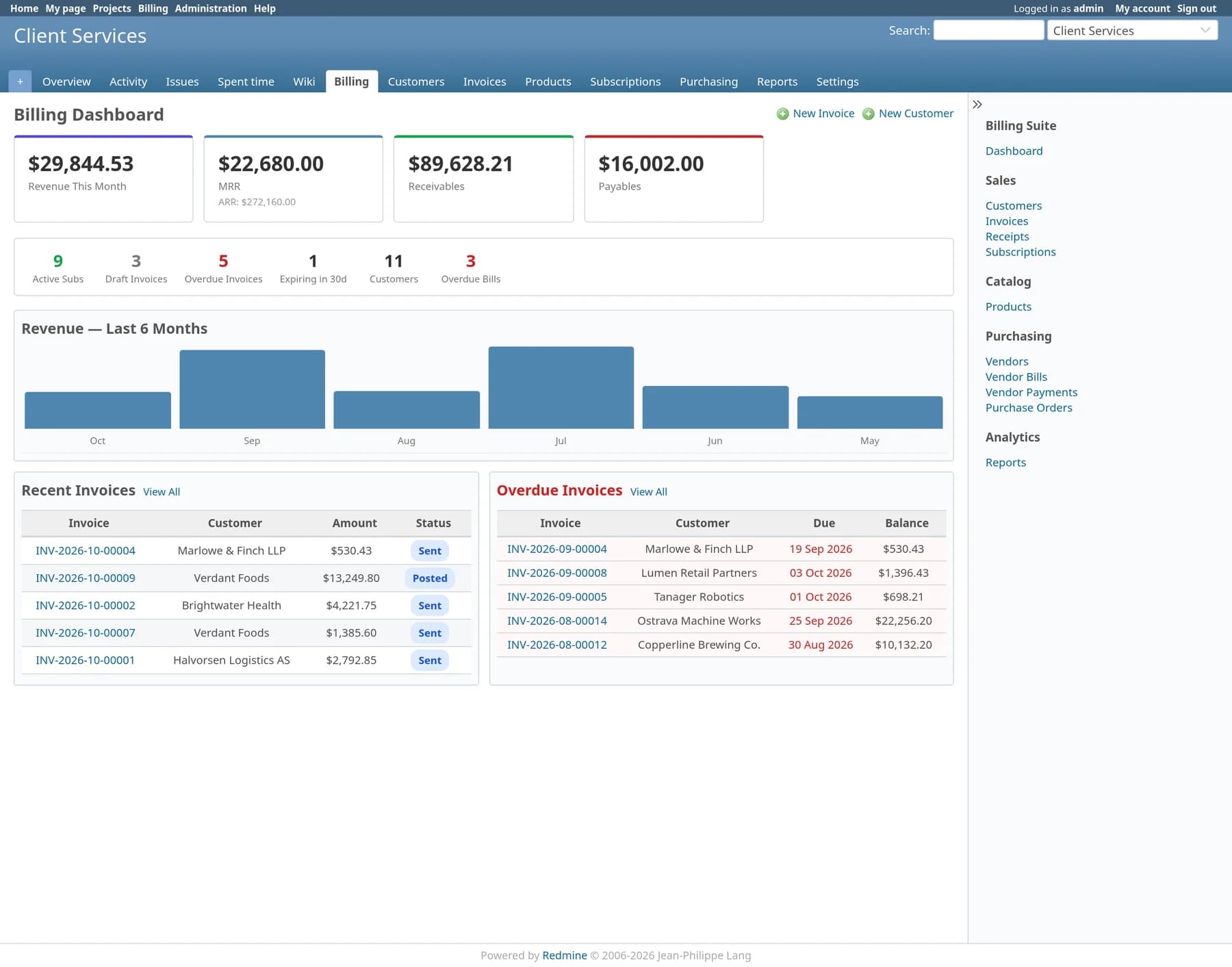Click the green plus icon beside New Invoice
The width and height of the screenshot is (1232, 967).
pos(782,114)
